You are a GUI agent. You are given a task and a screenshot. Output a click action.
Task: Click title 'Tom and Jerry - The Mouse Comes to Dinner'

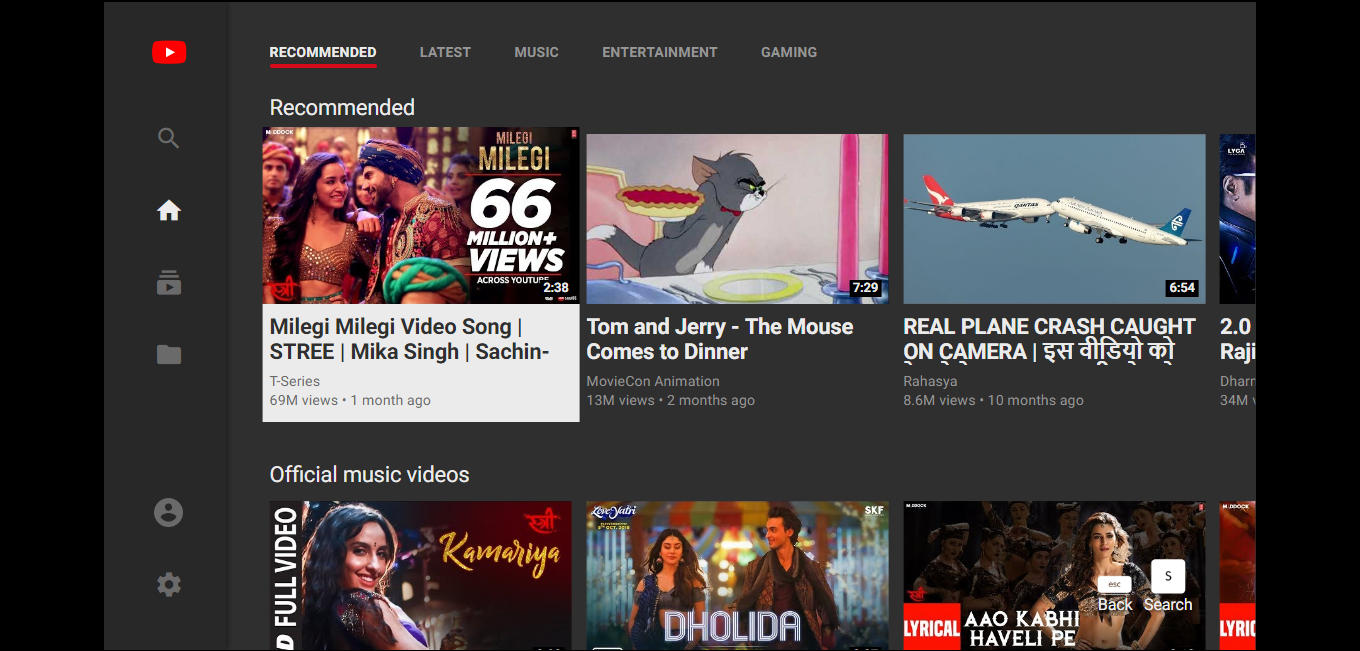click(720, 339)
